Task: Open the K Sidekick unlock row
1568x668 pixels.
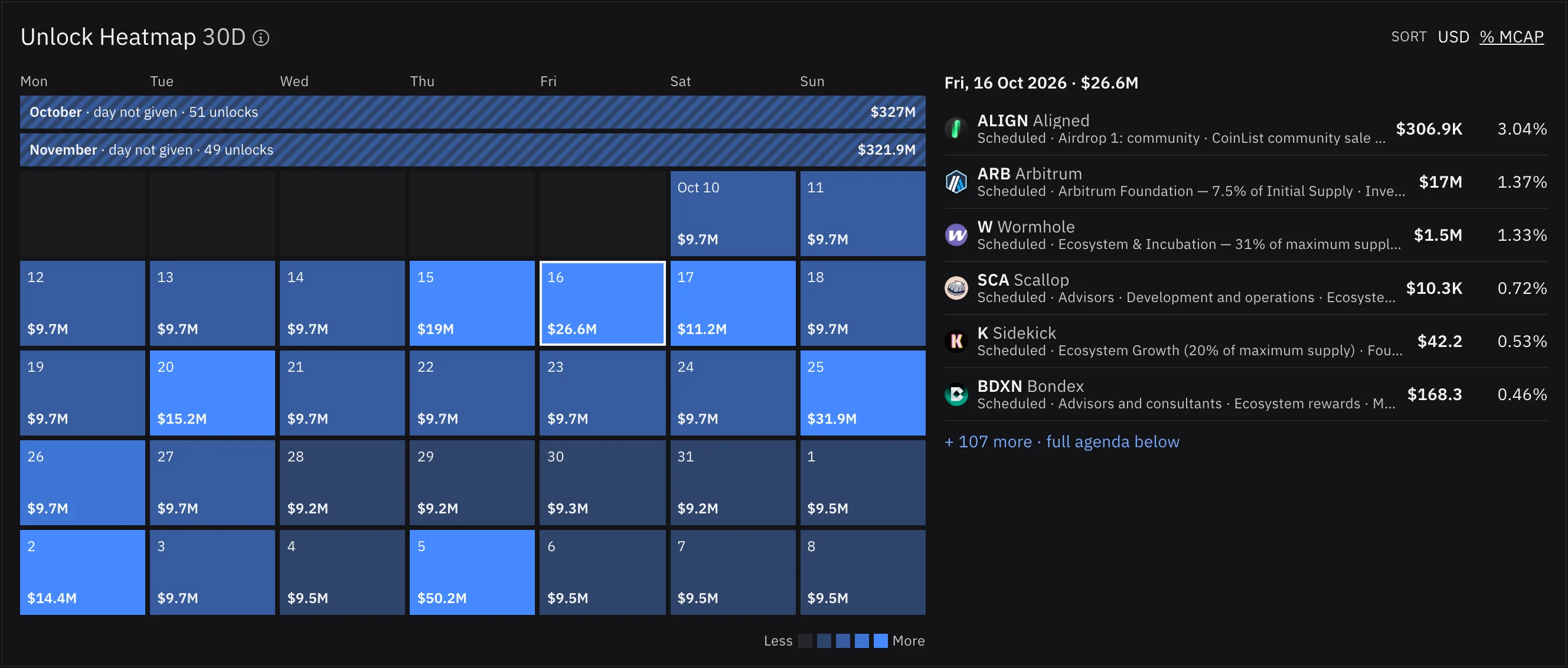Action: (x=1246, y=340)
